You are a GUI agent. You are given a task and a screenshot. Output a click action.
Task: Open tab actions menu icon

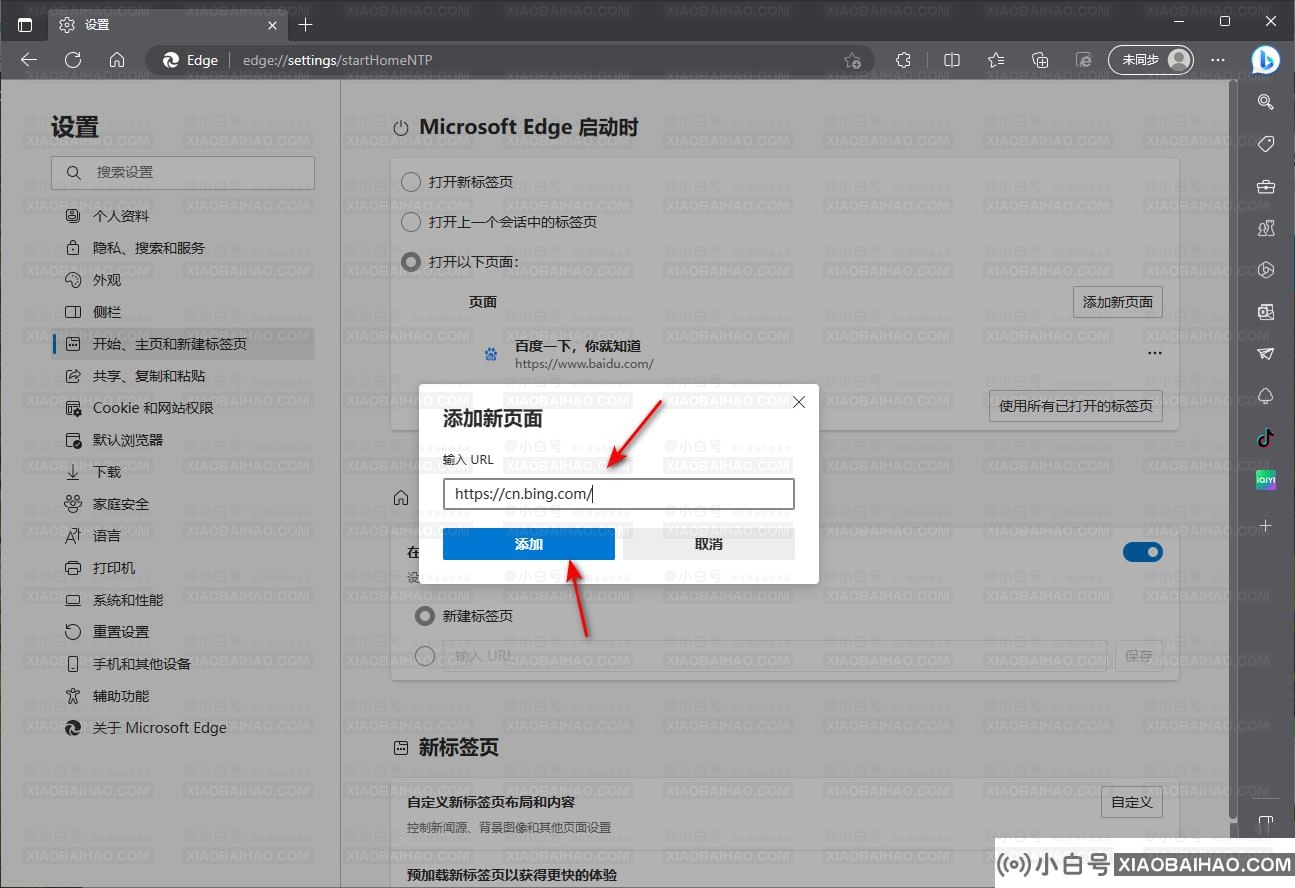click(x=25, y=24)
